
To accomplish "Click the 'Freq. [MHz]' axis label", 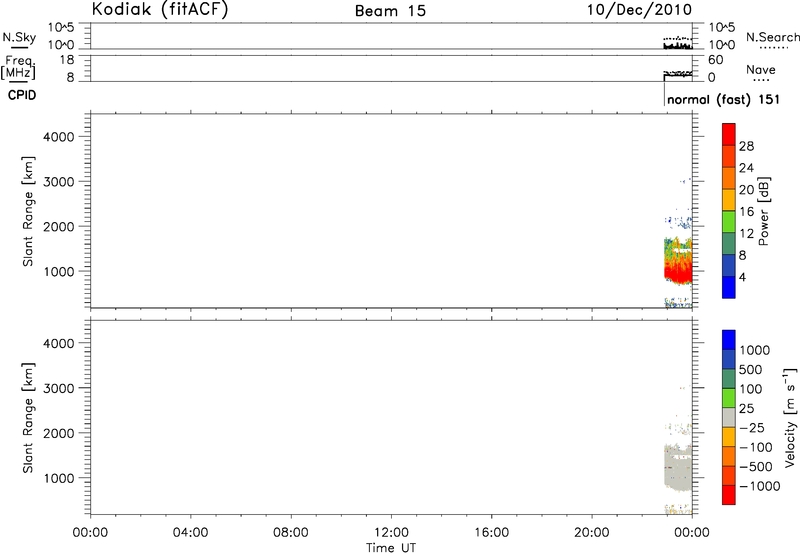I will pos(19,67).
